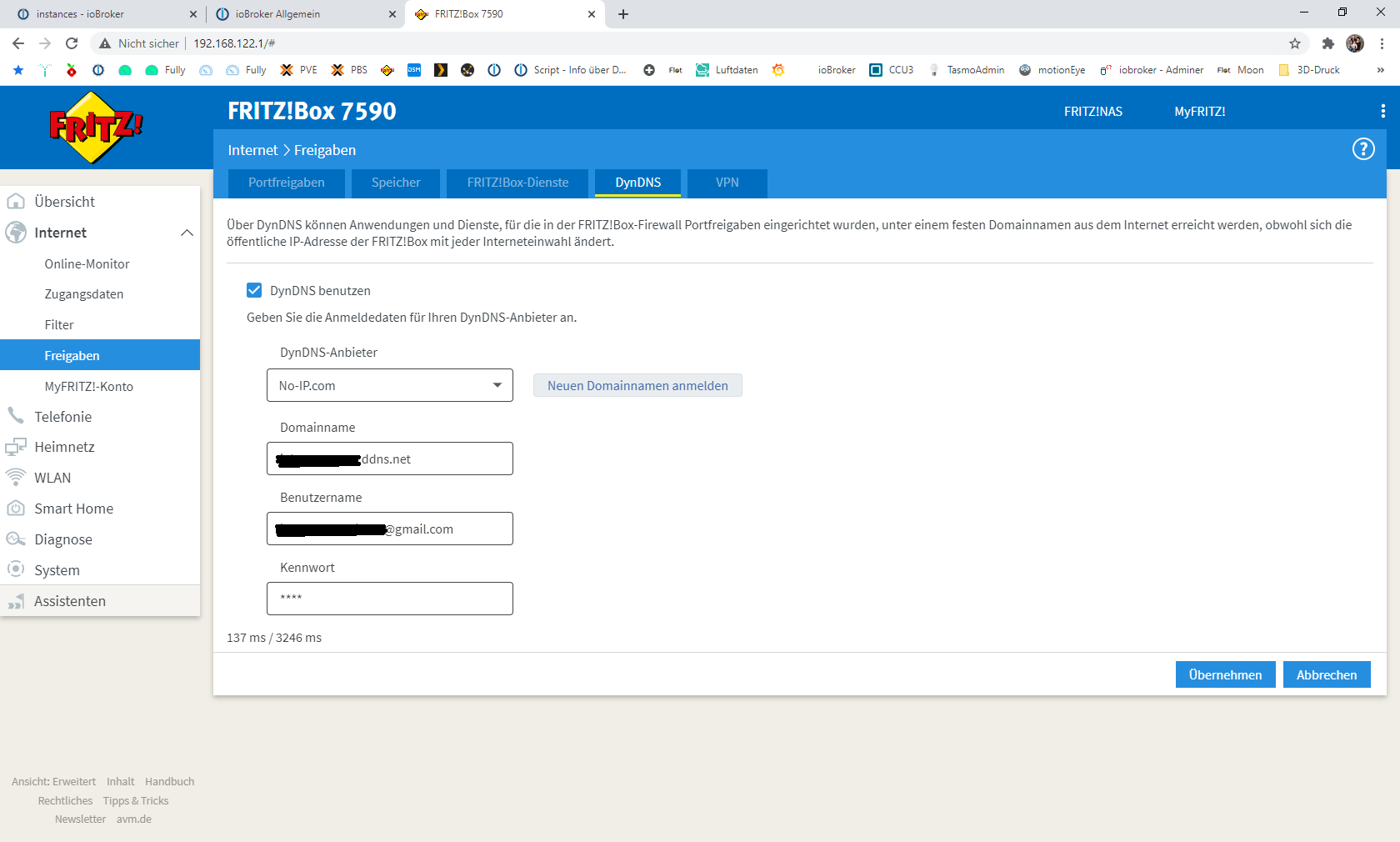This screenshot has width=1400, height=842.
Task: Open the Chrome three-dot menu
Action: coord(1382,43)
